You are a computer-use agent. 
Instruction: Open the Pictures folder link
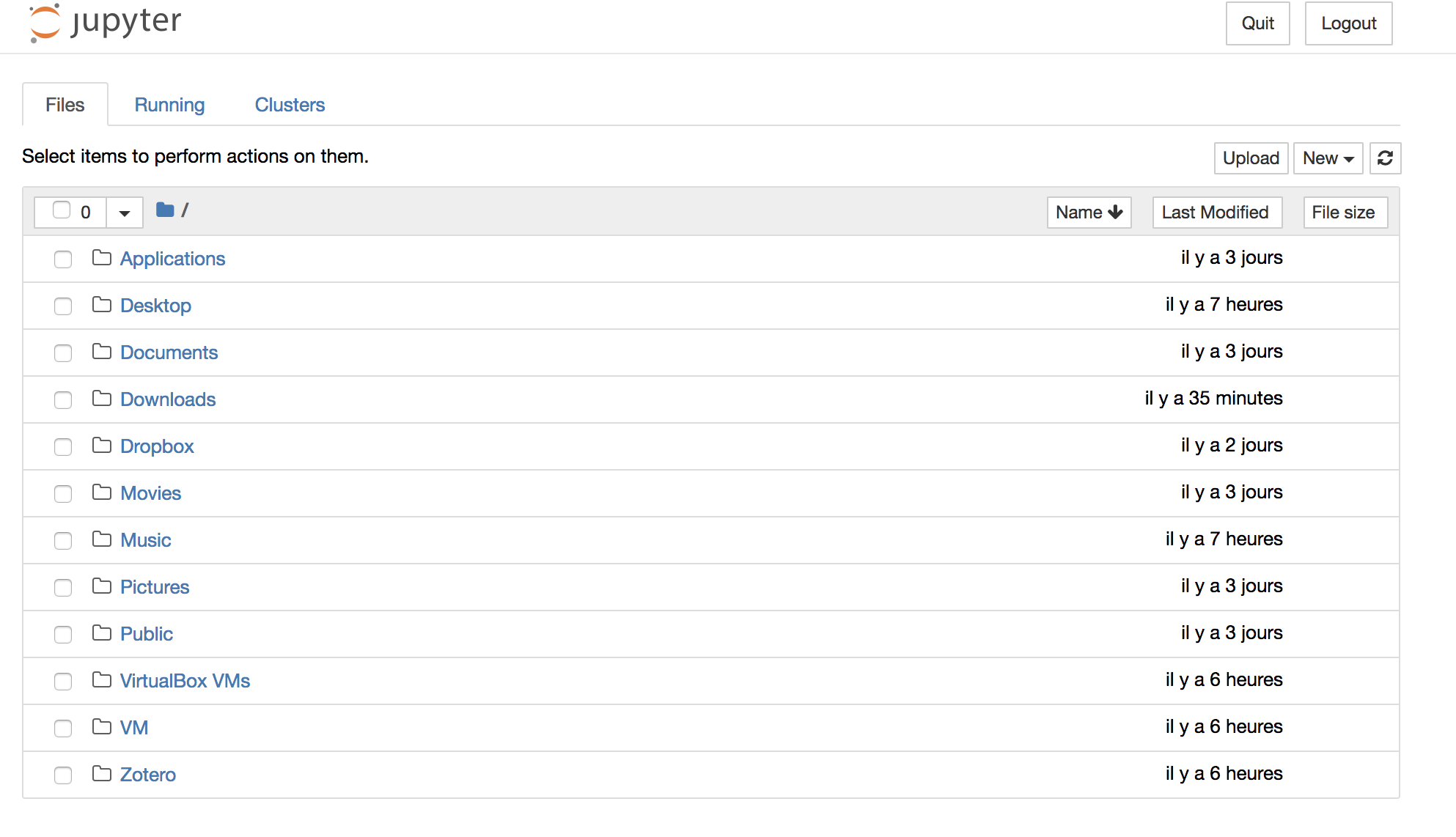pos(155,587)
